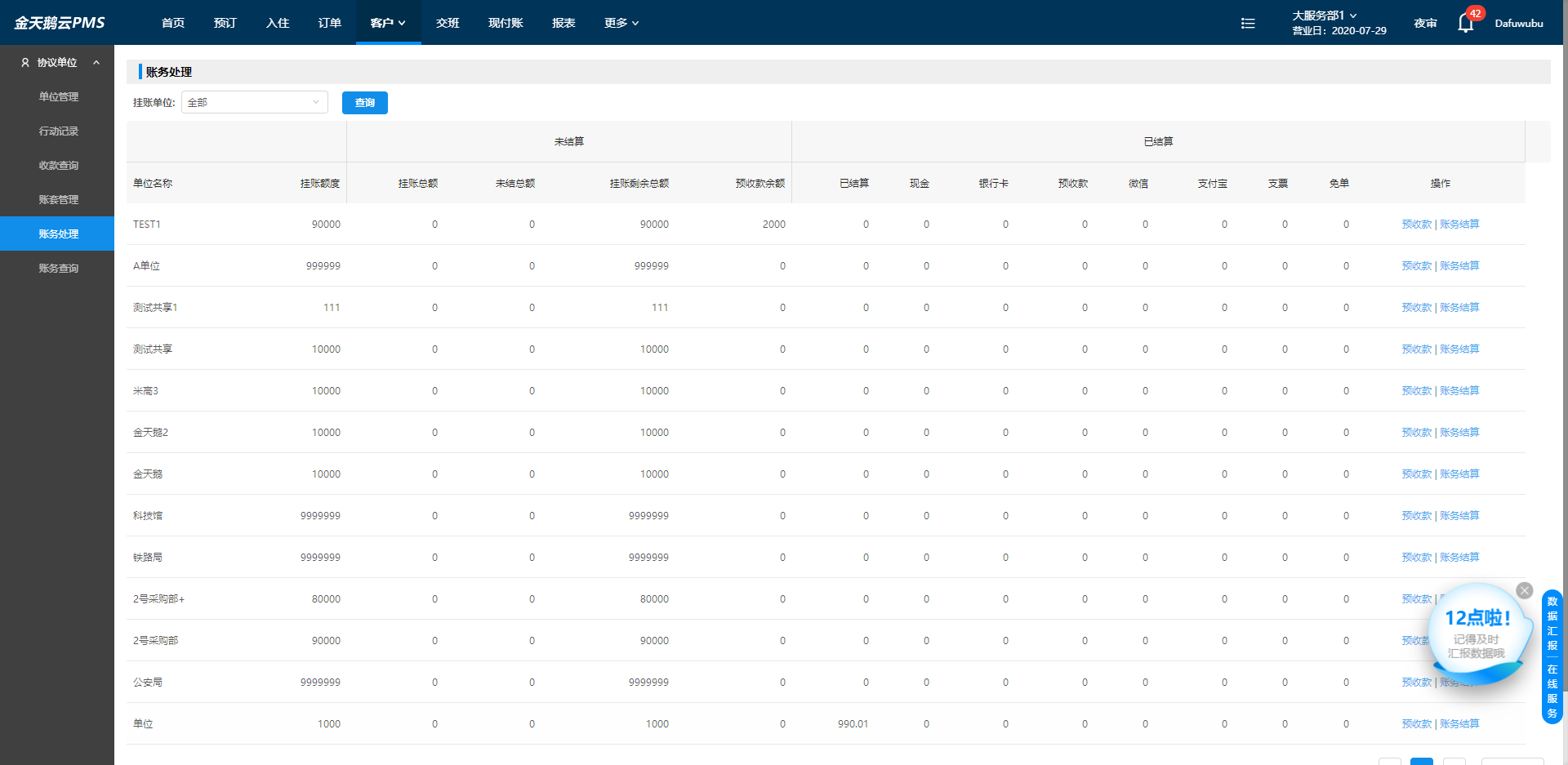1568x765 pixels.
Task: Click the 微信 column header
Action: (x=1138, y=183)
